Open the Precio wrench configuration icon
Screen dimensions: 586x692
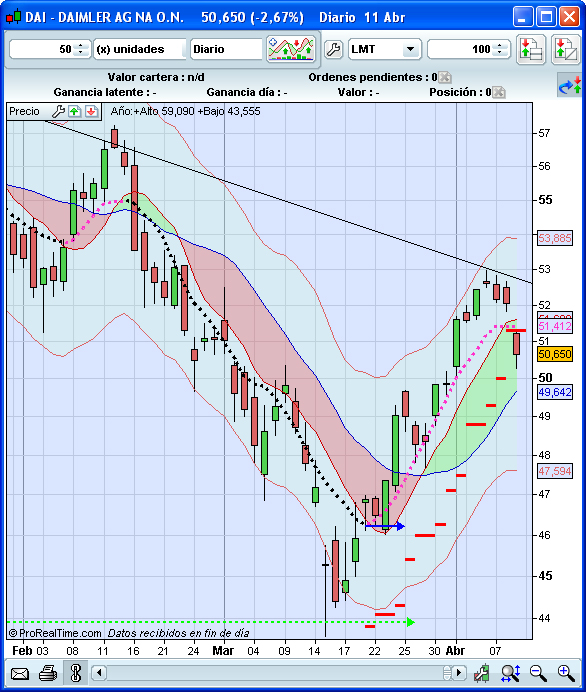pos(58,111)
